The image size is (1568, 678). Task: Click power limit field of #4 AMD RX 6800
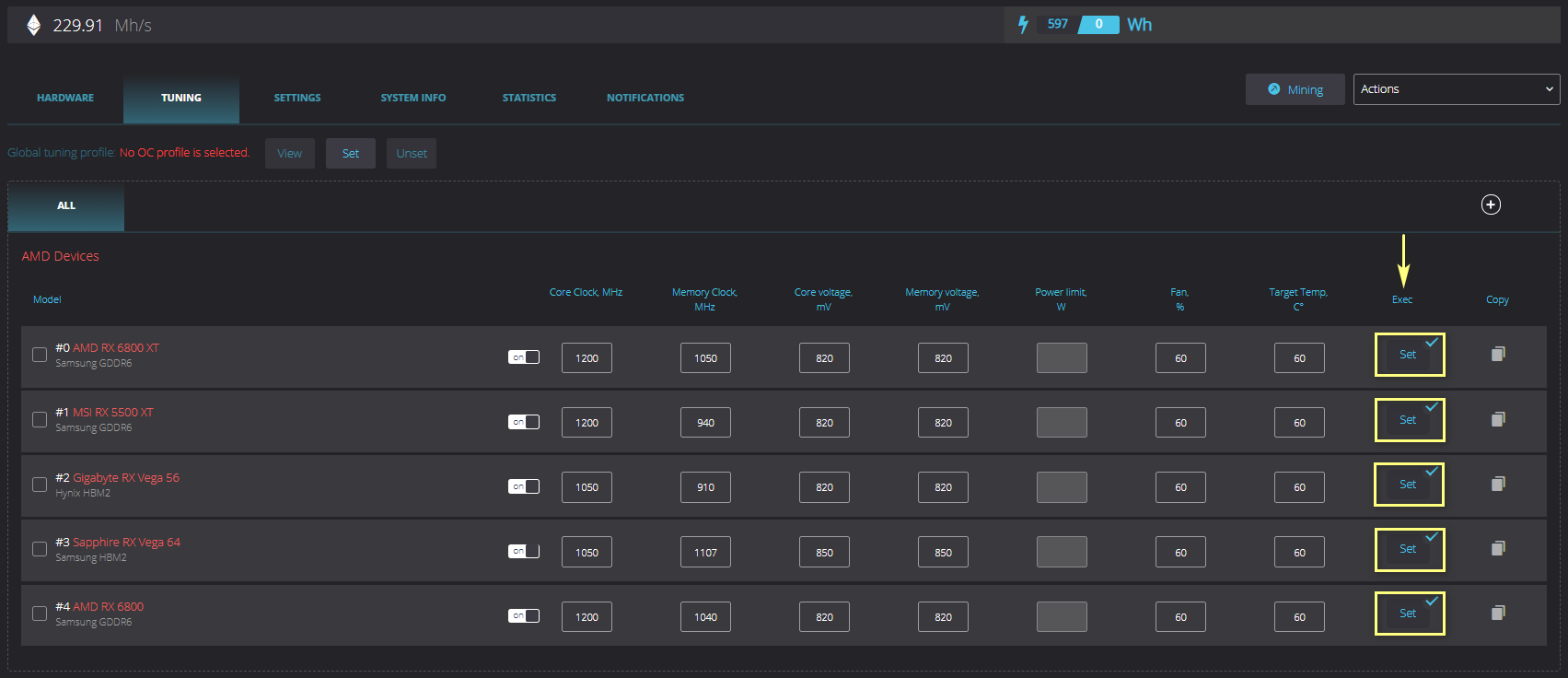click(1062, 617)
